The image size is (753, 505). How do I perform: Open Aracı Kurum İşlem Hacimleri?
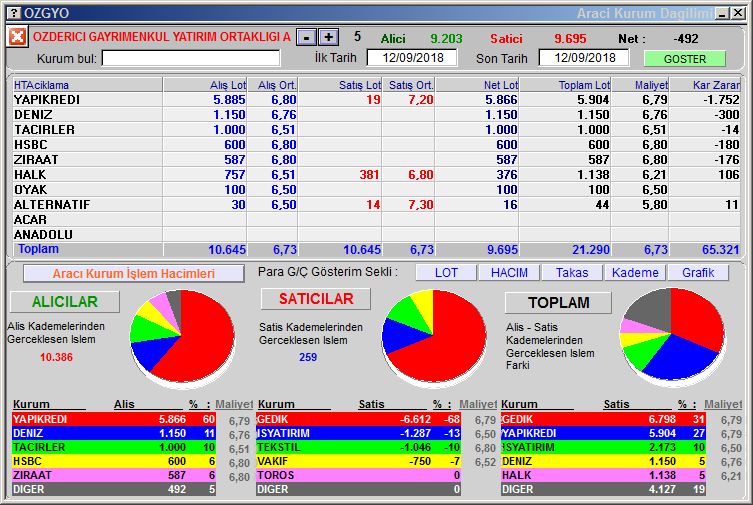133,273
